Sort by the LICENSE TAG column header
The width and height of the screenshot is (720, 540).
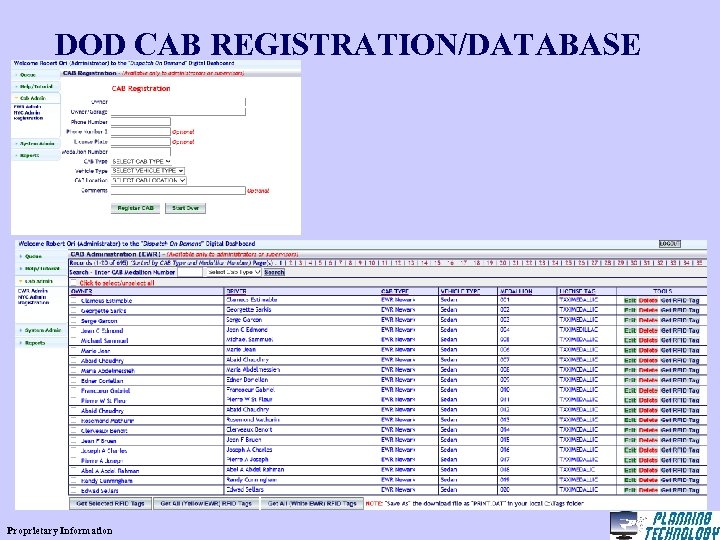click(x=577, y=291)
